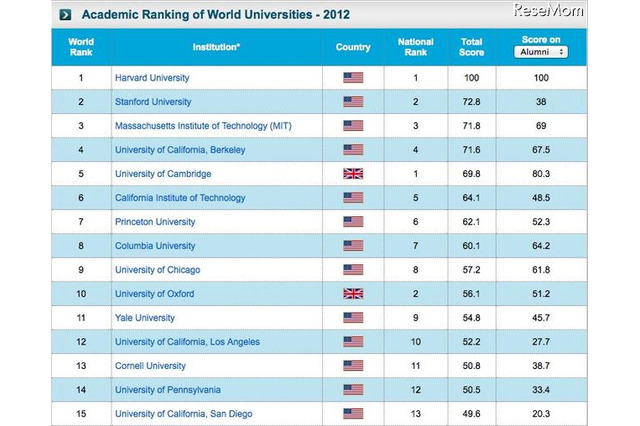Image resolution: width=640 pixels, height=426 pixels.
Task: Click the US flag in Cornell row
Action: pyautogui.click(x=353, y=366)
